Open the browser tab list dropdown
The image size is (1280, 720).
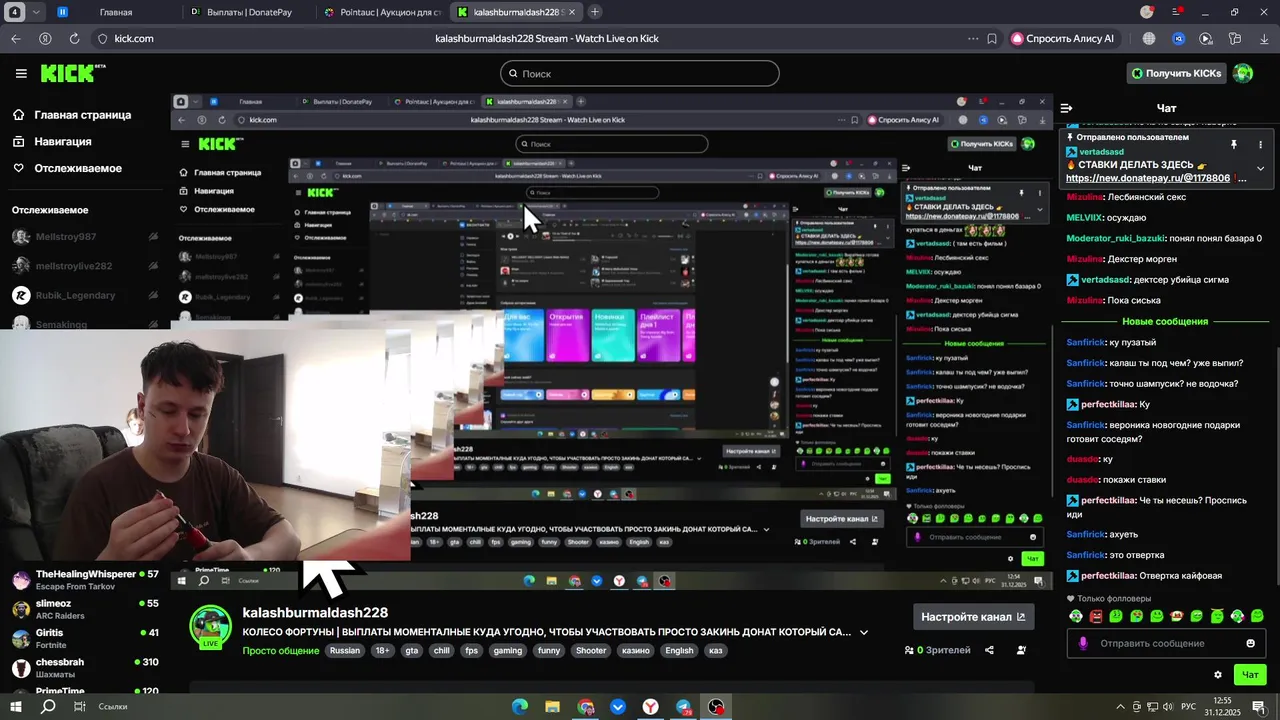click(36, 12)
